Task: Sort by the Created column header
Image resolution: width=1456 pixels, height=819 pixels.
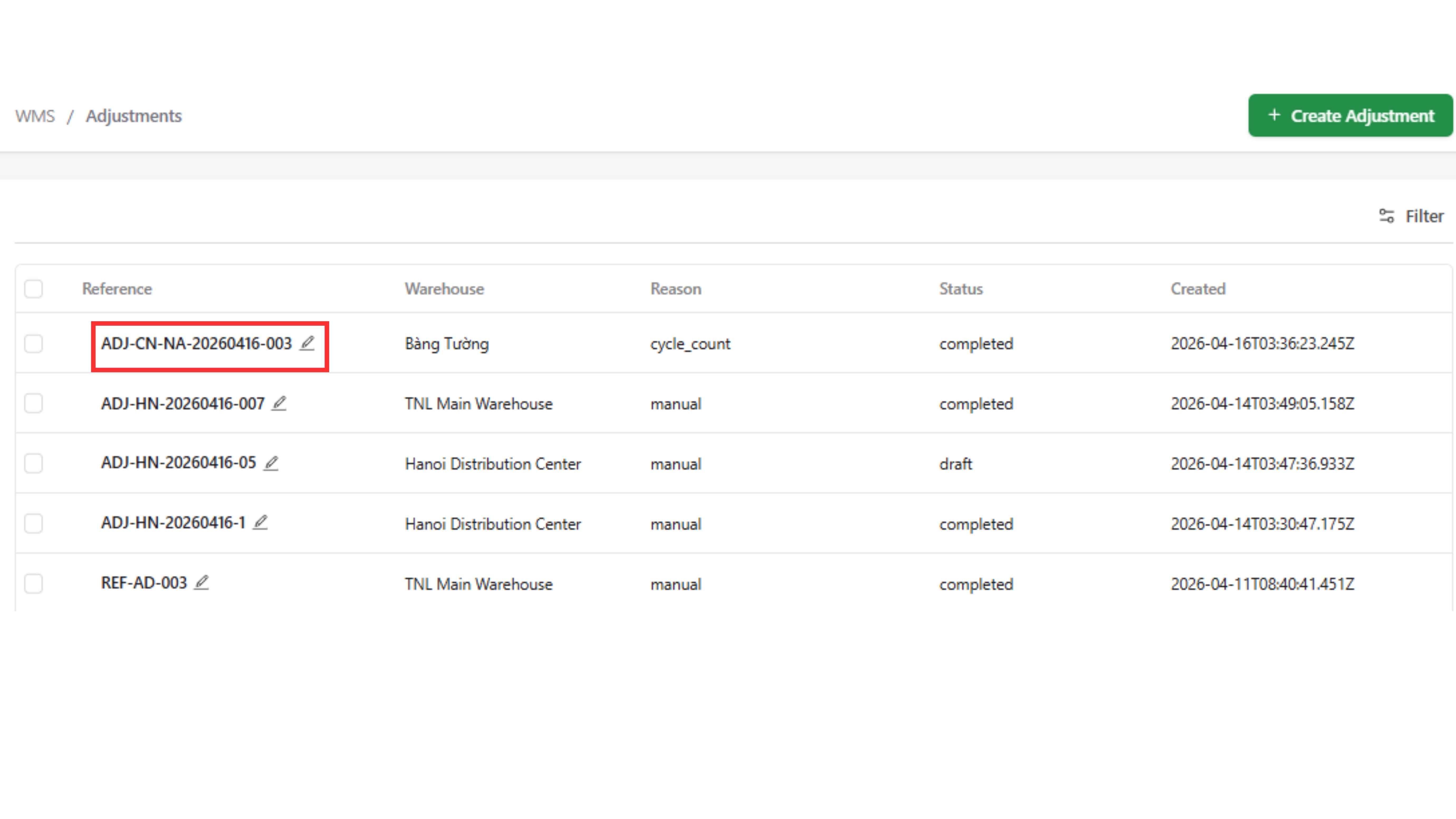Action: 1198,289
